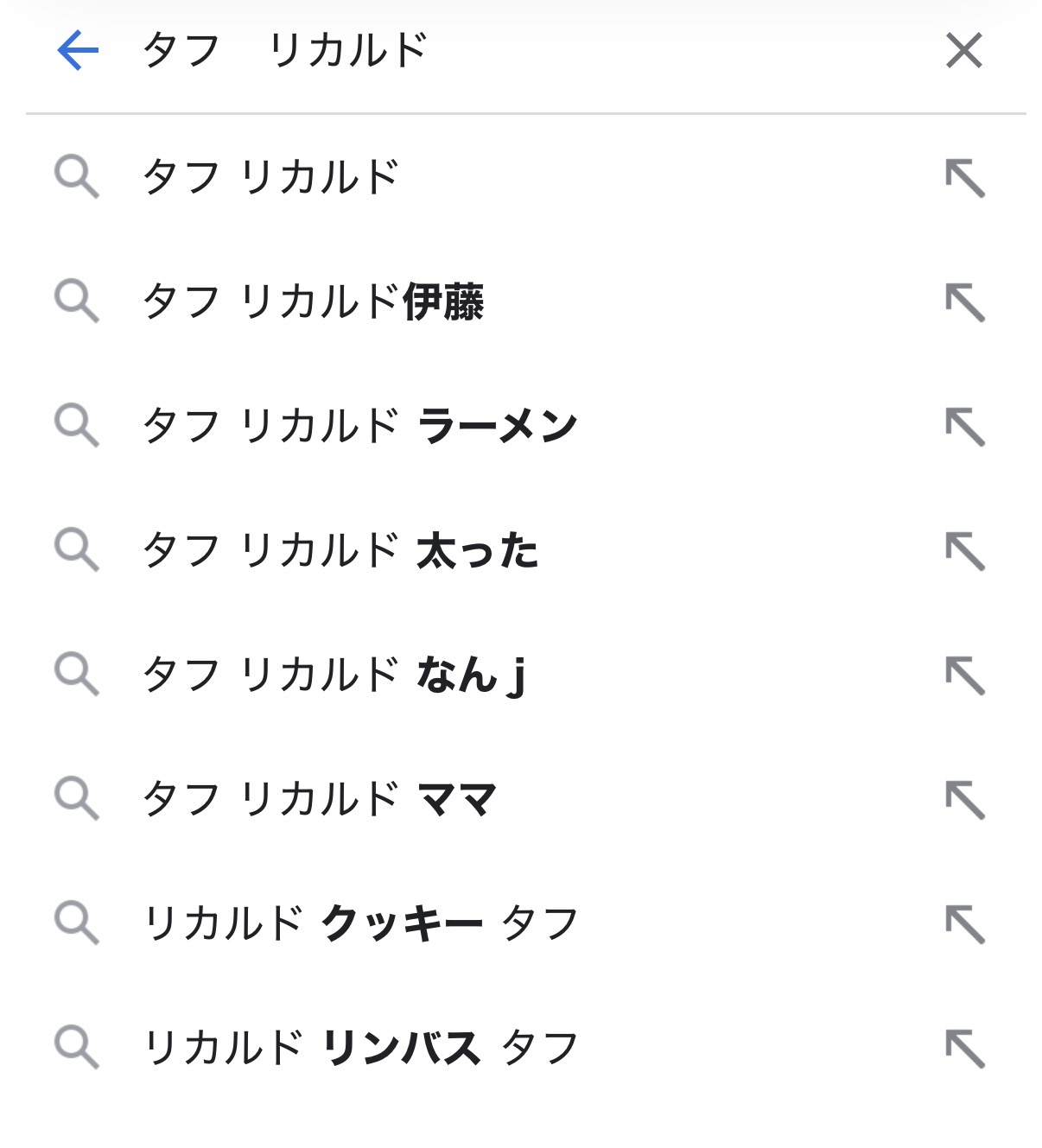Viewport: 1042px width, 1148px height.
Task: Open suggestion タフ リカルド ママ
Action: coord(320,799)
